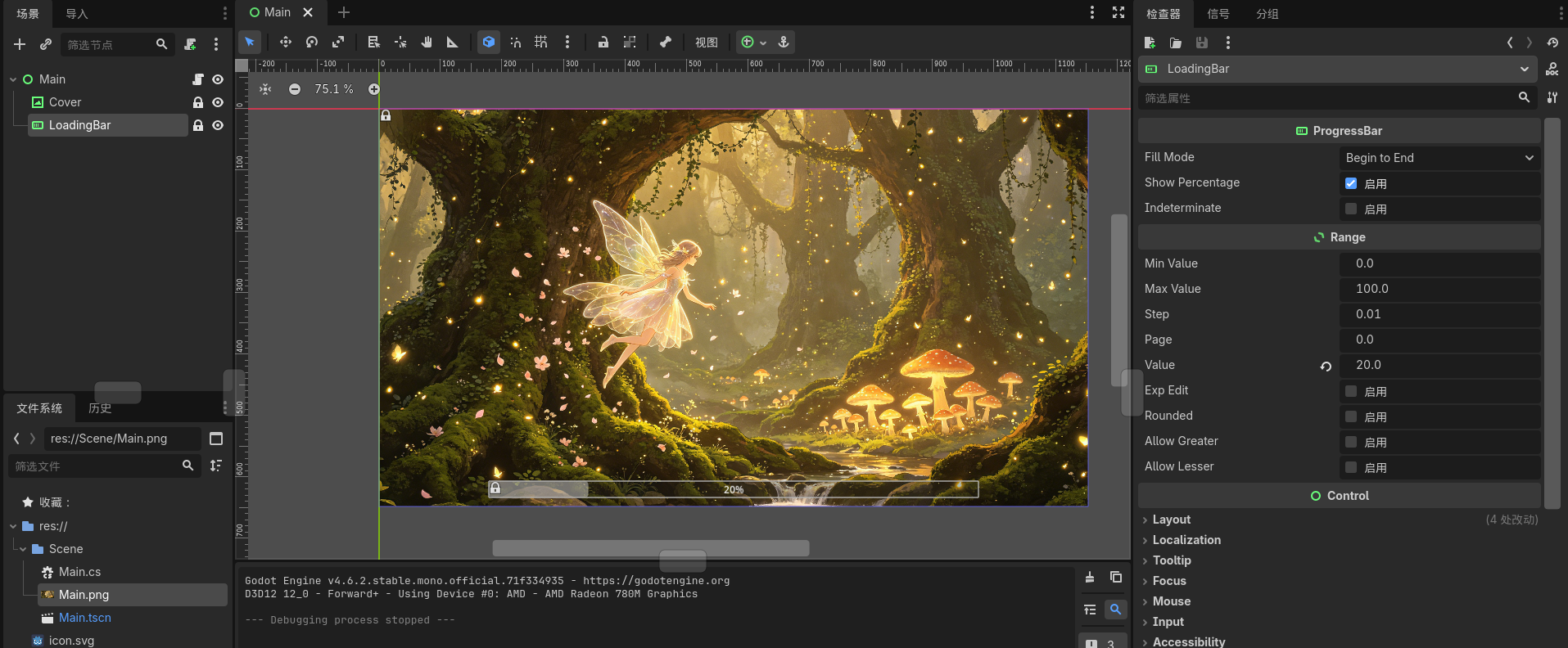
Task: Group the selected node's children
Action: click(630, 43)
